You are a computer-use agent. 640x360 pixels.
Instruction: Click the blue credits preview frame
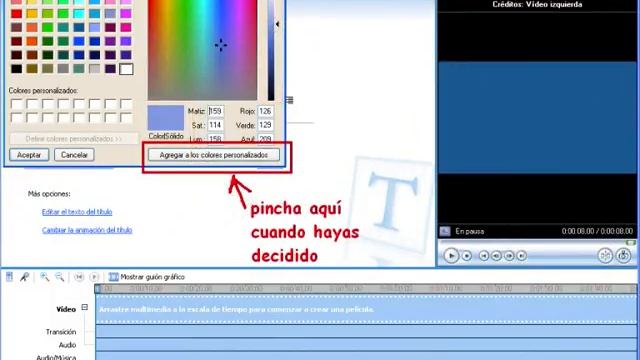537,118
